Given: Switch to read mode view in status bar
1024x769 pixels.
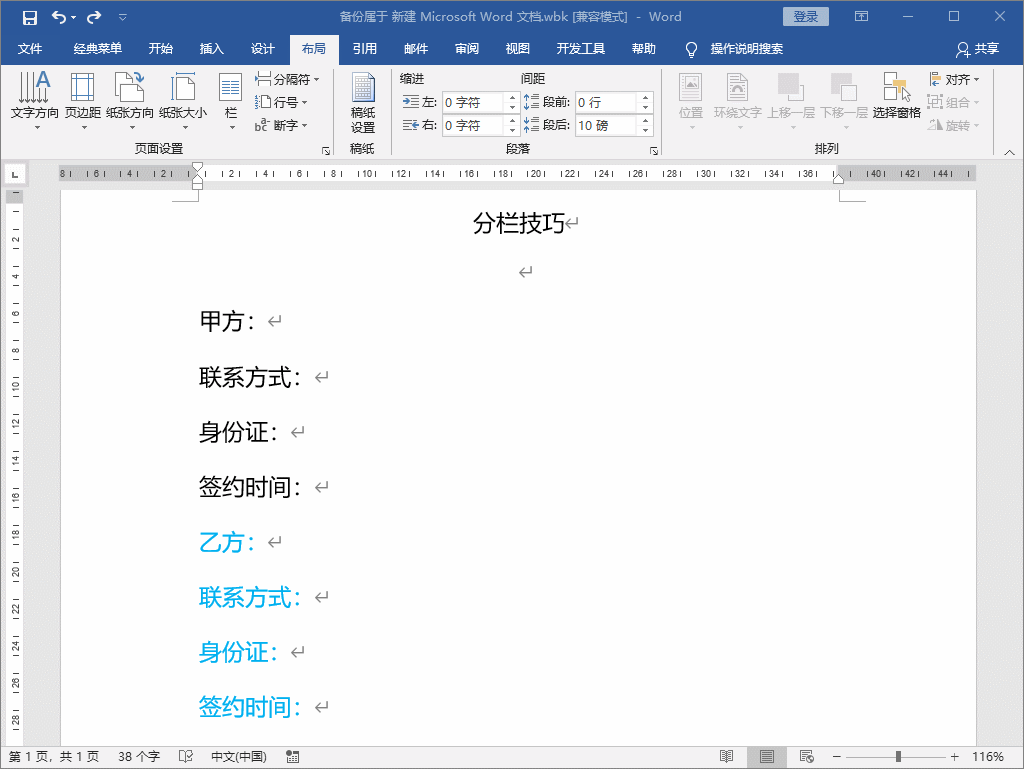Looking at the screenshot, I should click(727, 757).
